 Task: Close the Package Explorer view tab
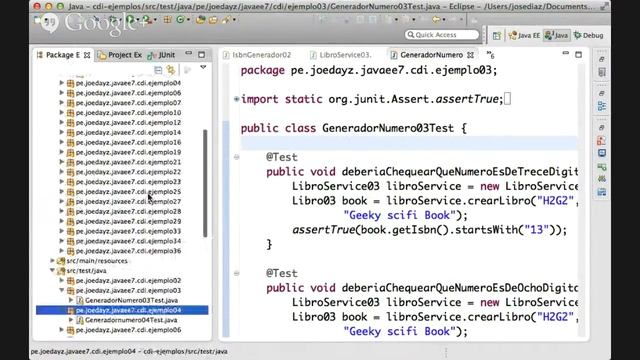tap(87, 55)
